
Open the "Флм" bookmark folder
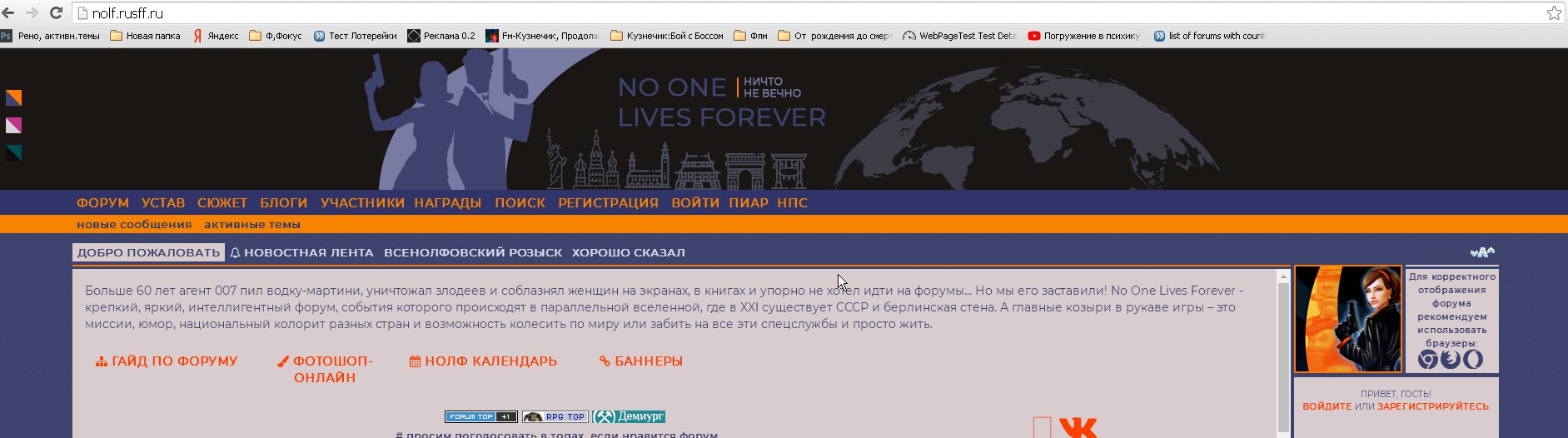[x=751, y=36]
